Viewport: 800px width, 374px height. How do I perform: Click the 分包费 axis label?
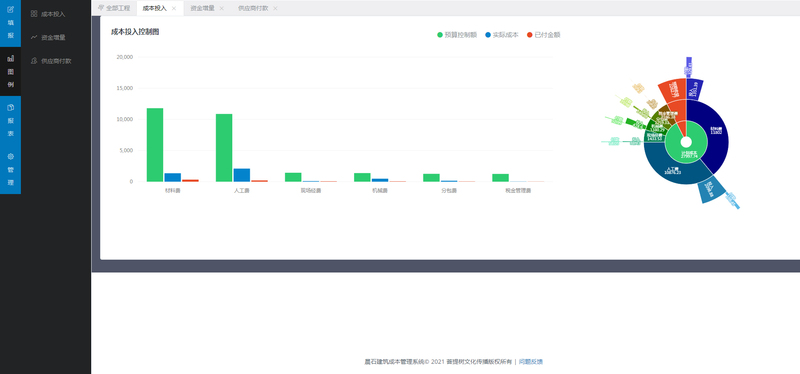(x=449, y=191)
